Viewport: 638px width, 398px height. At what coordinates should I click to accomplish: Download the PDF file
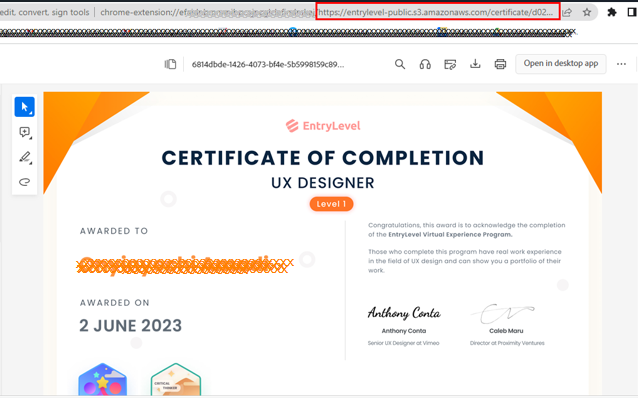475,64
